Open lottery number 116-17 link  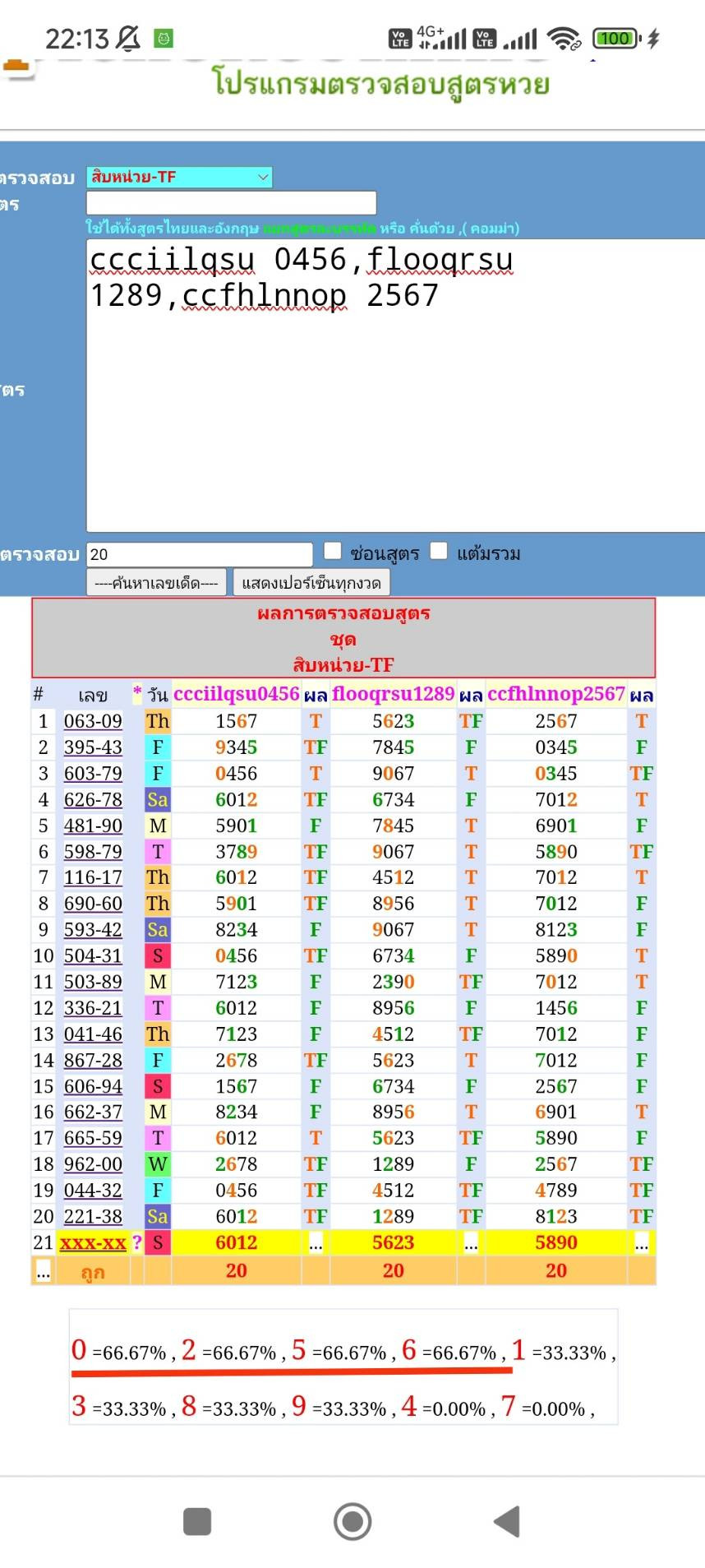coord(93,877)
